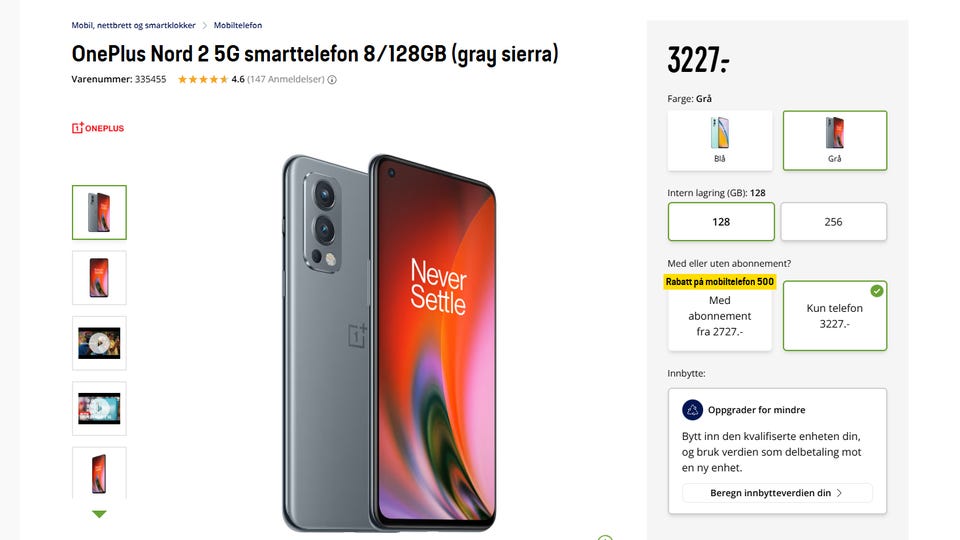Choose the Blå color swatch
Image resolution: width=960 pixels, height=540 pixels.
point(719,140)
